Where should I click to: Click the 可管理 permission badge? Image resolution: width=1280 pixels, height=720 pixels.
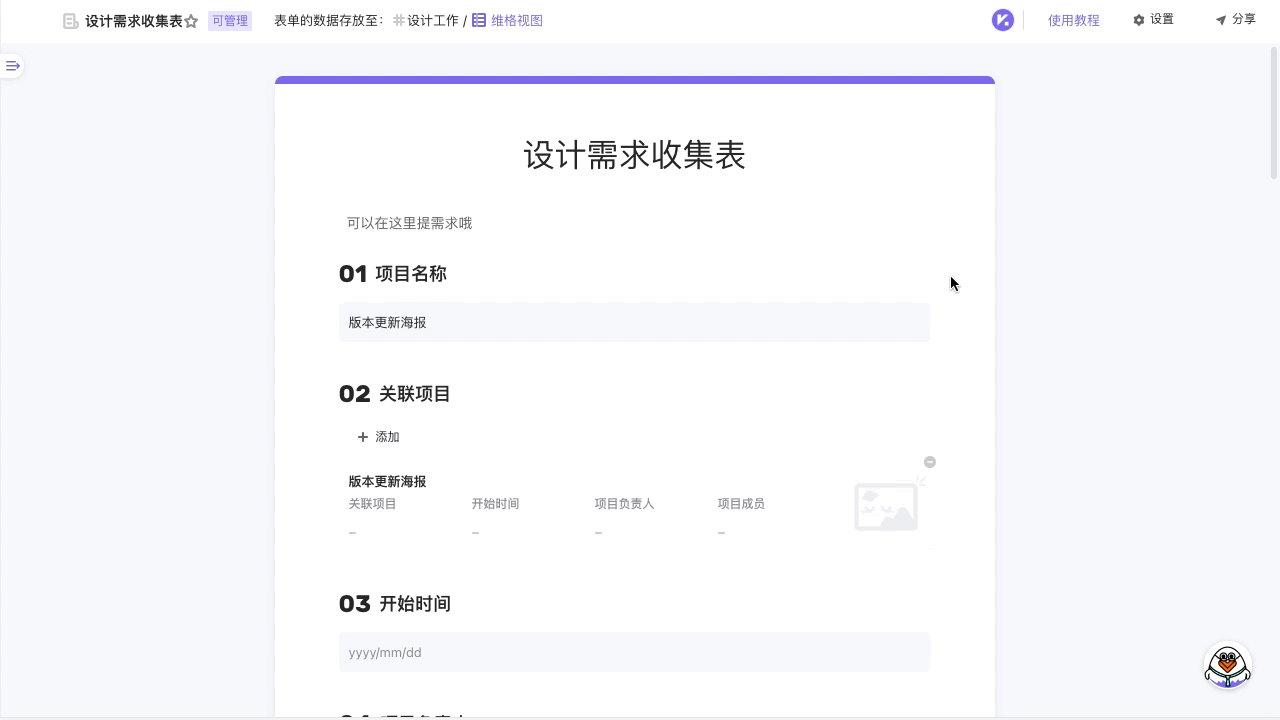(229, 21)
